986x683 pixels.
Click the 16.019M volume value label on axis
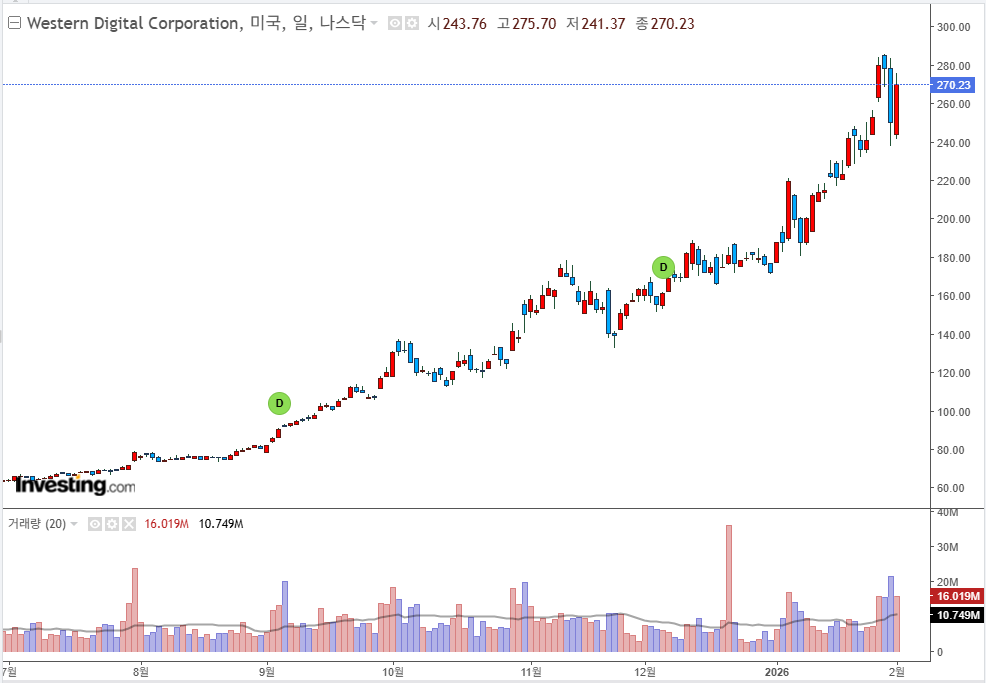[957, 596]
